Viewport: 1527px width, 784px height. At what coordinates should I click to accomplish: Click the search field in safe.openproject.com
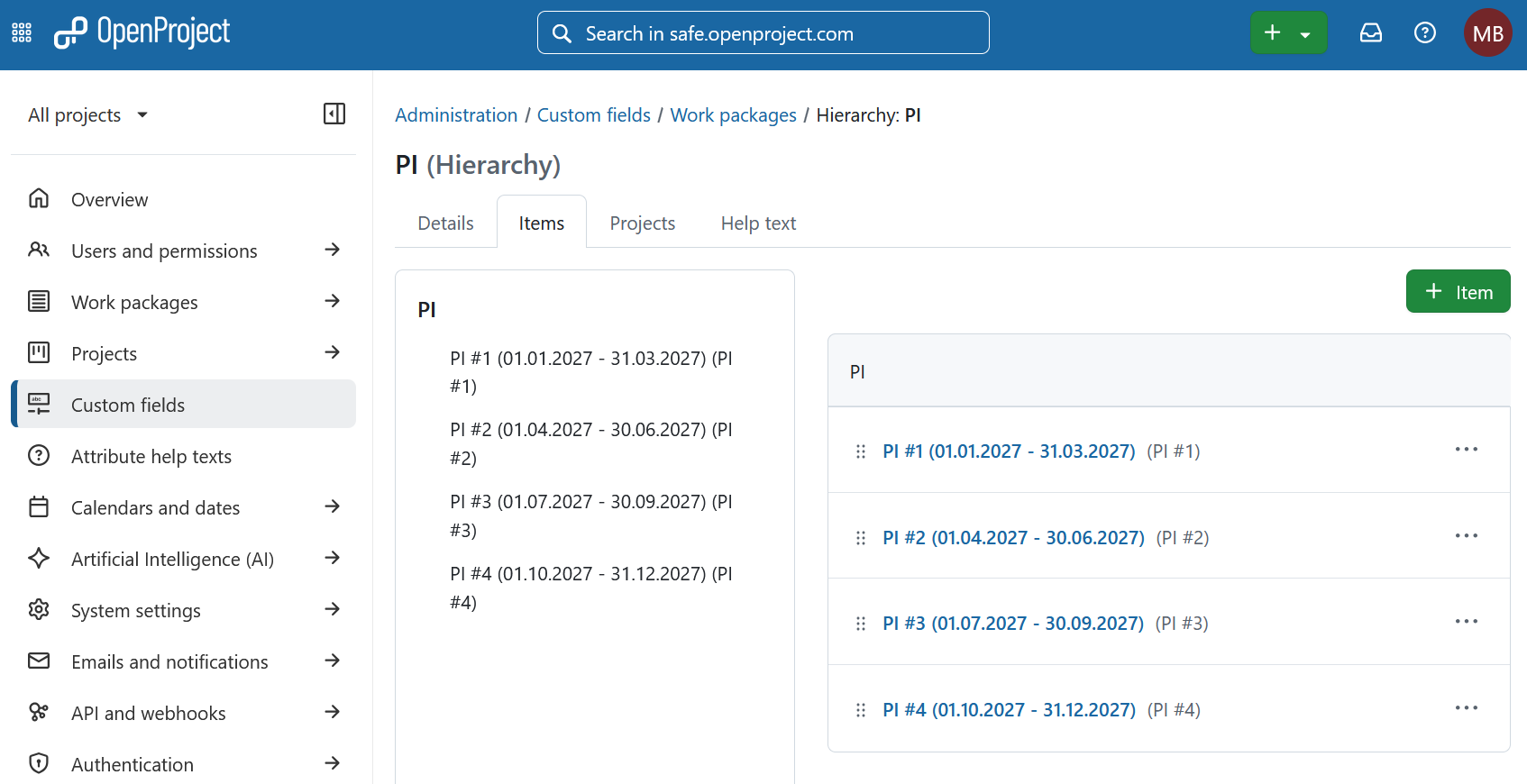tap(763, 33)
